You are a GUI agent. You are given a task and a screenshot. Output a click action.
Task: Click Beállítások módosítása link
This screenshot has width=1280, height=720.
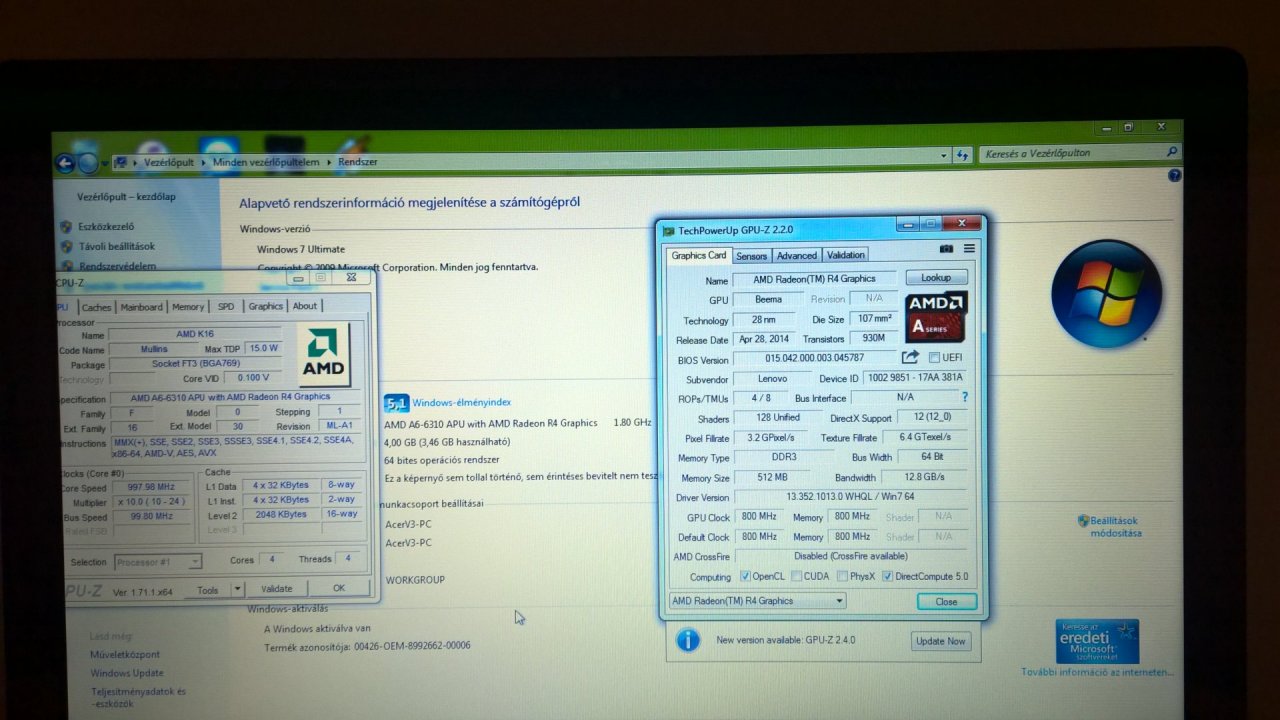click(x=1114, y=527)
